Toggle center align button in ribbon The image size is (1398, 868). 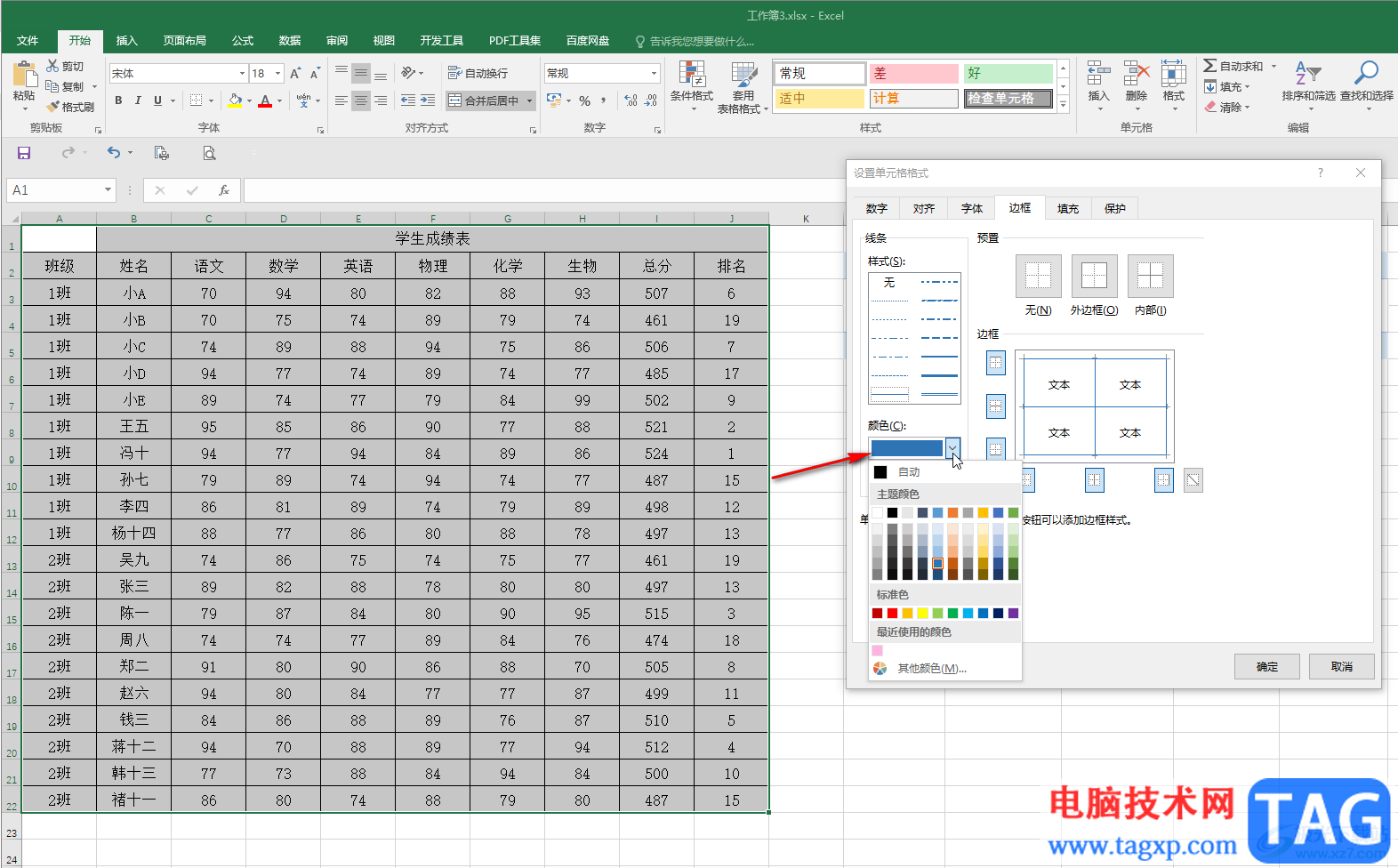coord(361,100)
